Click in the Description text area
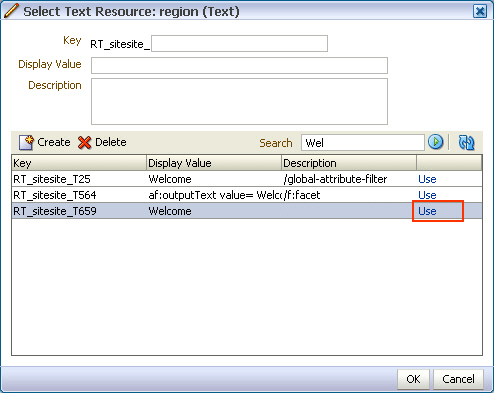Viewport: 494px width, 393px height. 239,101
